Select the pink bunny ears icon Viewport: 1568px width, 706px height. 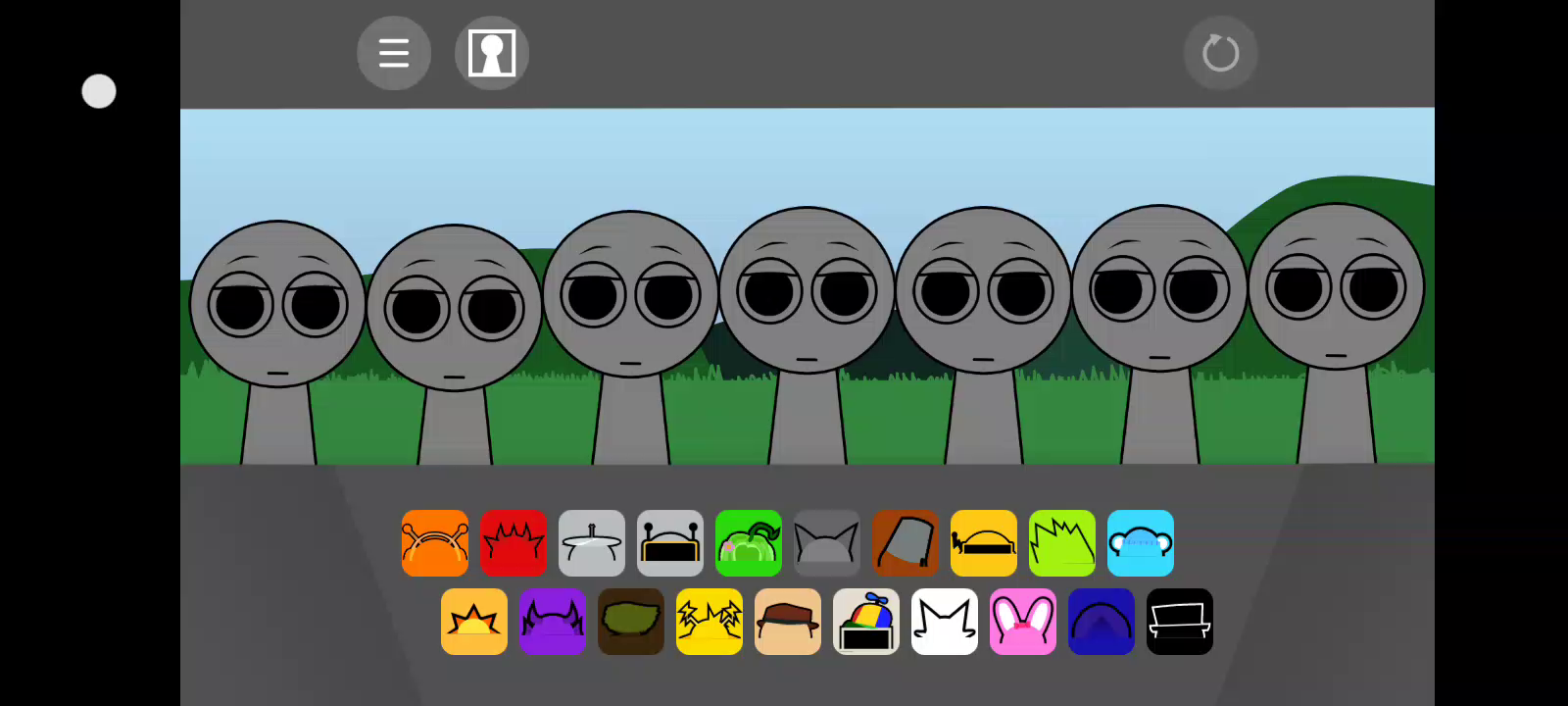pyautogui.click(x=1023, y=622)
